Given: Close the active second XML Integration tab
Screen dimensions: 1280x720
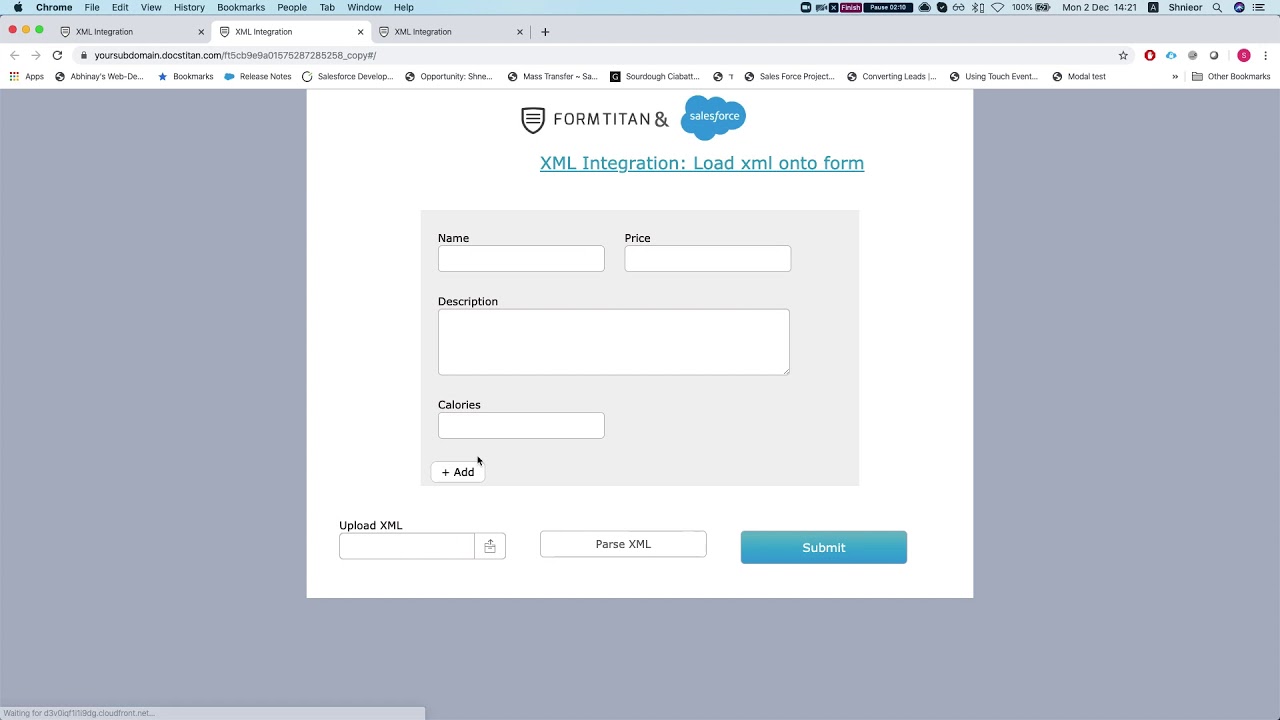Looking at the screenshot, I should (x=361, y=32).
